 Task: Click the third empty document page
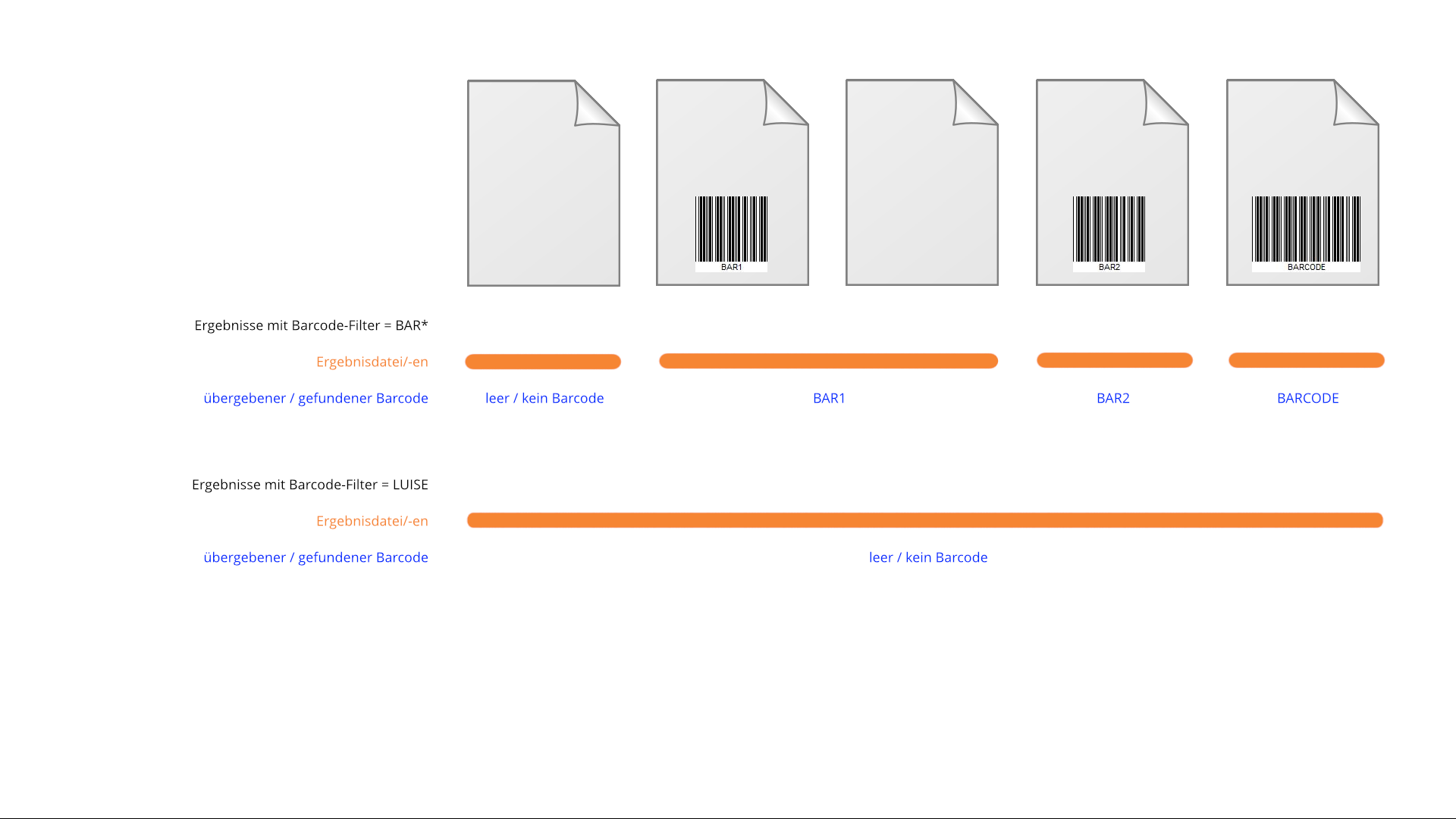coord(921,184)
